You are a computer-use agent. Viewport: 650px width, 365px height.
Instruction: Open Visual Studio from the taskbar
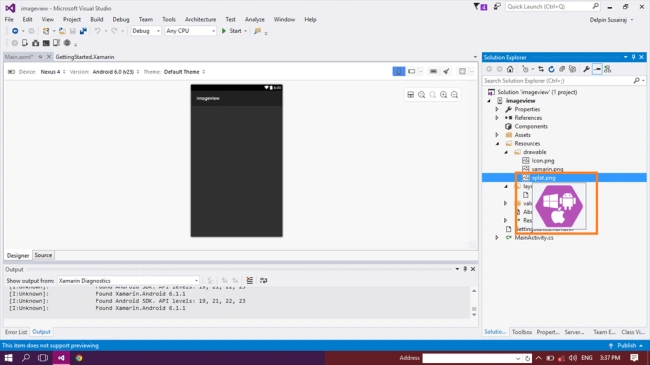click(x=61, y=358)
